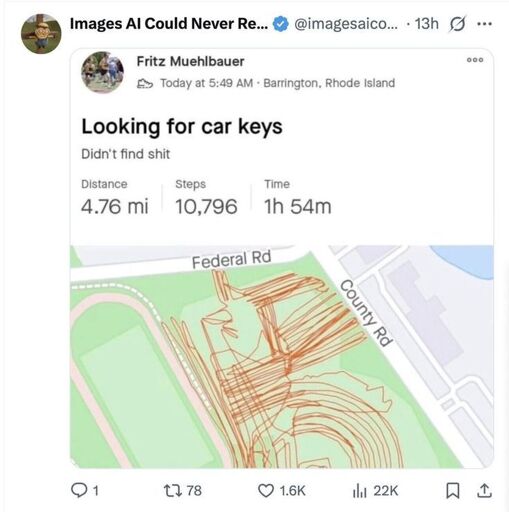Open the 13h timestamp link
The image size is (509, 512).
(x=426, y=24)
